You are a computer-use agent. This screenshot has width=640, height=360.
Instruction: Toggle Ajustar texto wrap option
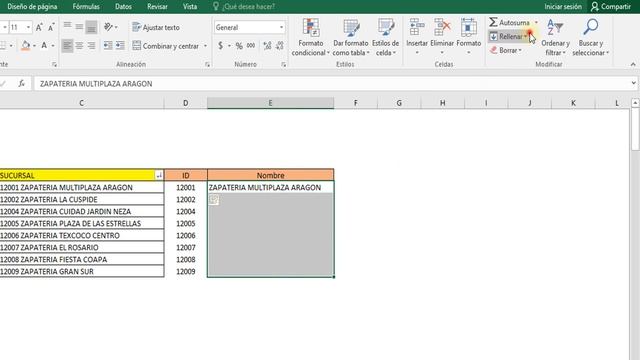(x=156, y=27)
